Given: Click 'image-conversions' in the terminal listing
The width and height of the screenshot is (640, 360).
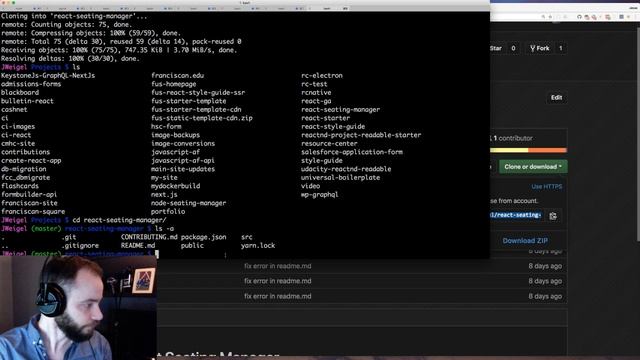Looking at the screenshot, I should [183, 143].
